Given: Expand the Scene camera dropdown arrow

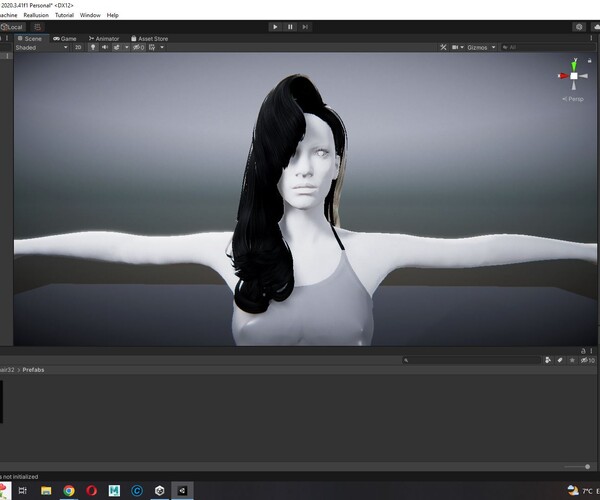Looking at the screenshot, I should point(462,47).
